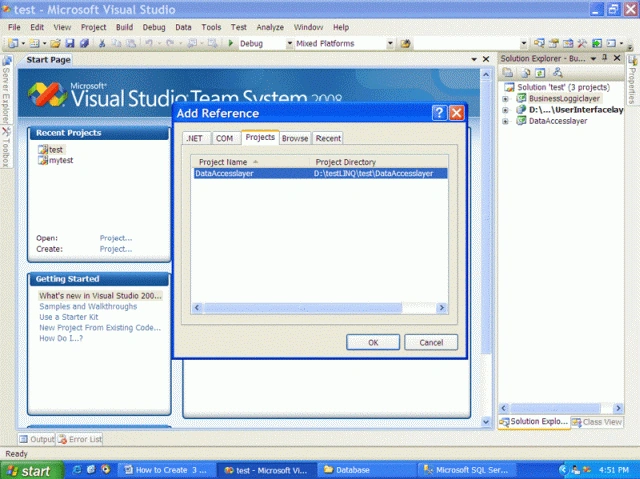Switch to the Class View tab
Viewport: 640px width, 479px height.
click(597, 422)
